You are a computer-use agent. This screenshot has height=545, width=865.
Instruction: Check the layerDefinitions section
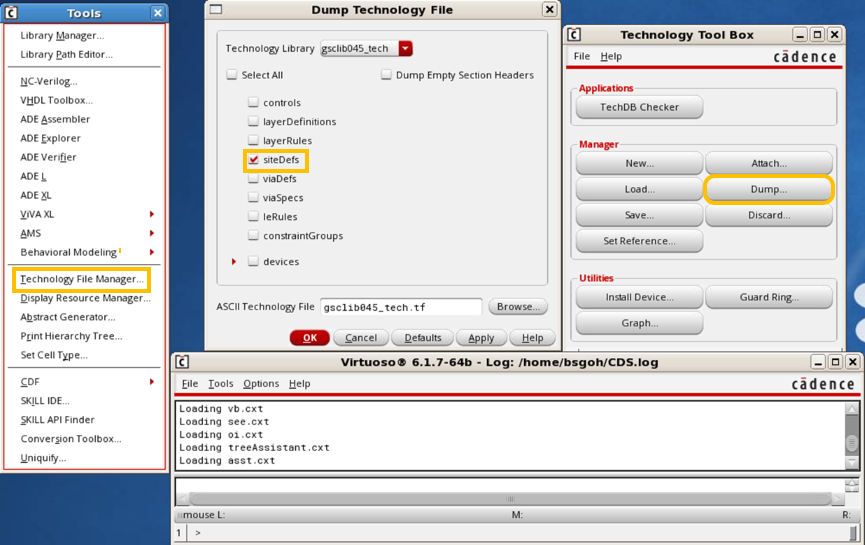tap(253, 121)
